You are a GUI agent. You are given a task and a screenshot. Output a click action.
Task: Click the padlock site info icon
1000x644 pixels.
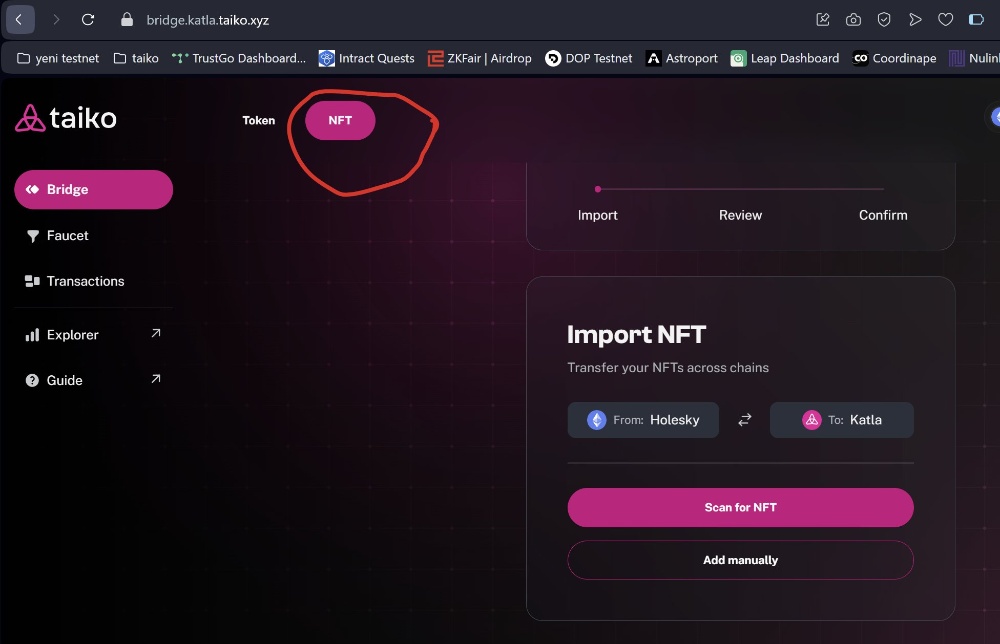127,20
